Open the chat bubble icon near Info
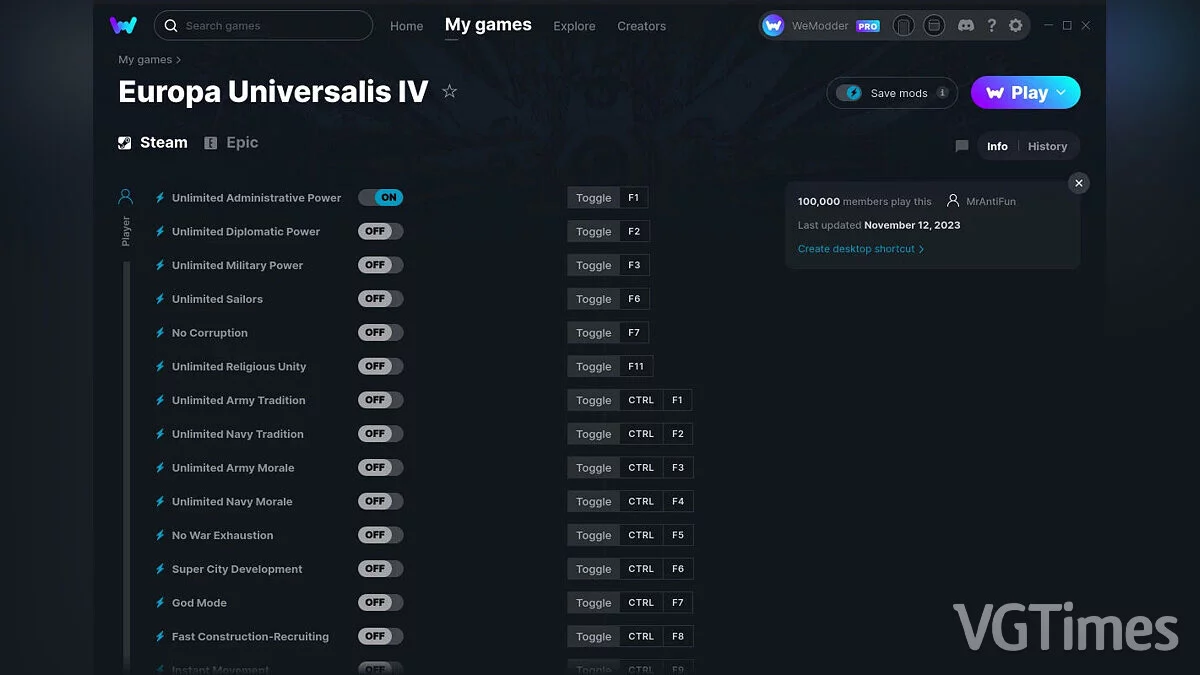Screen dimensions: 1200x675 [x=961, y=146]
